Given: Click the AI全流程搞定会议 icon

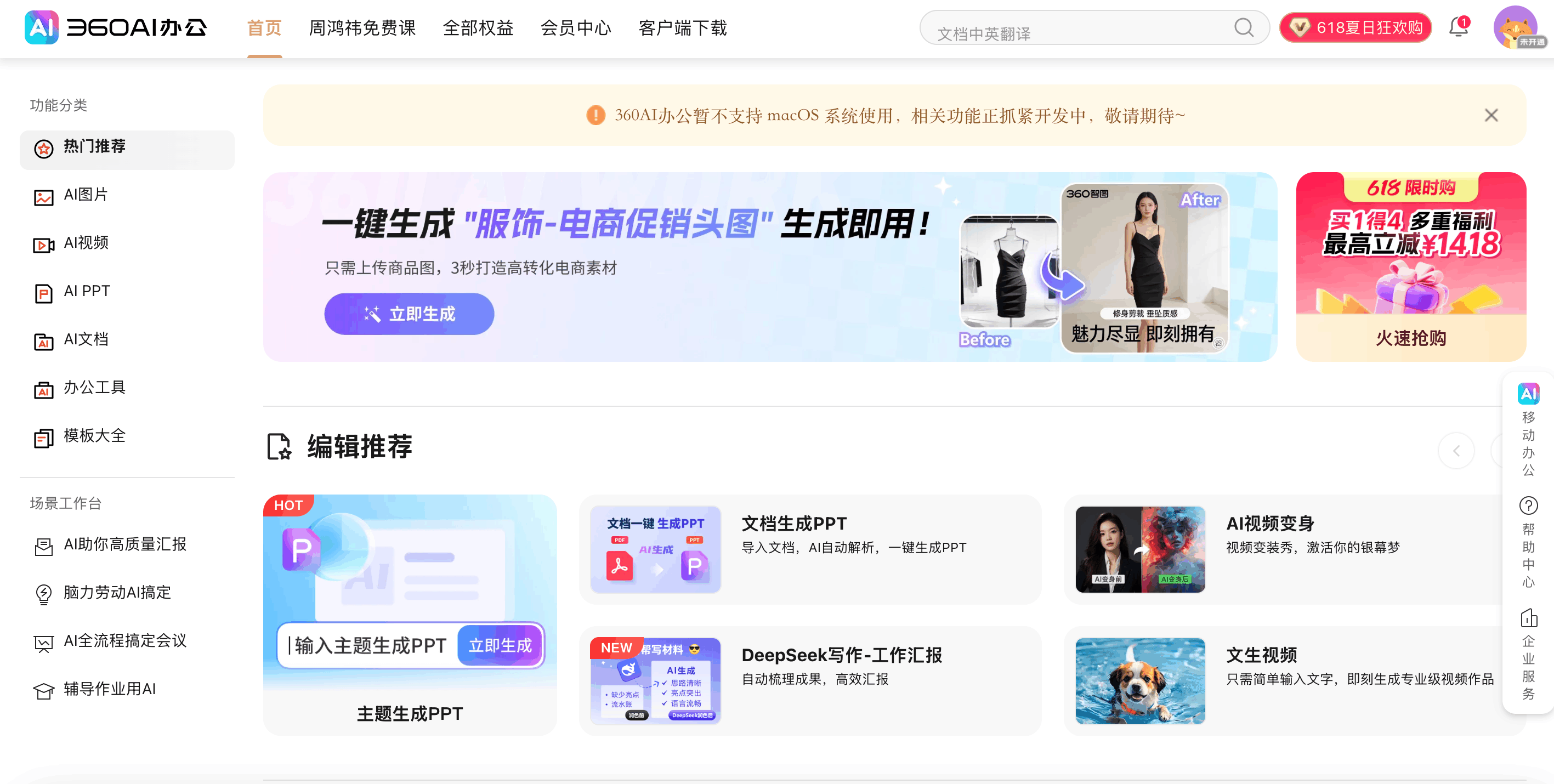Looking at the screenshot, I should tap(43, 643).
